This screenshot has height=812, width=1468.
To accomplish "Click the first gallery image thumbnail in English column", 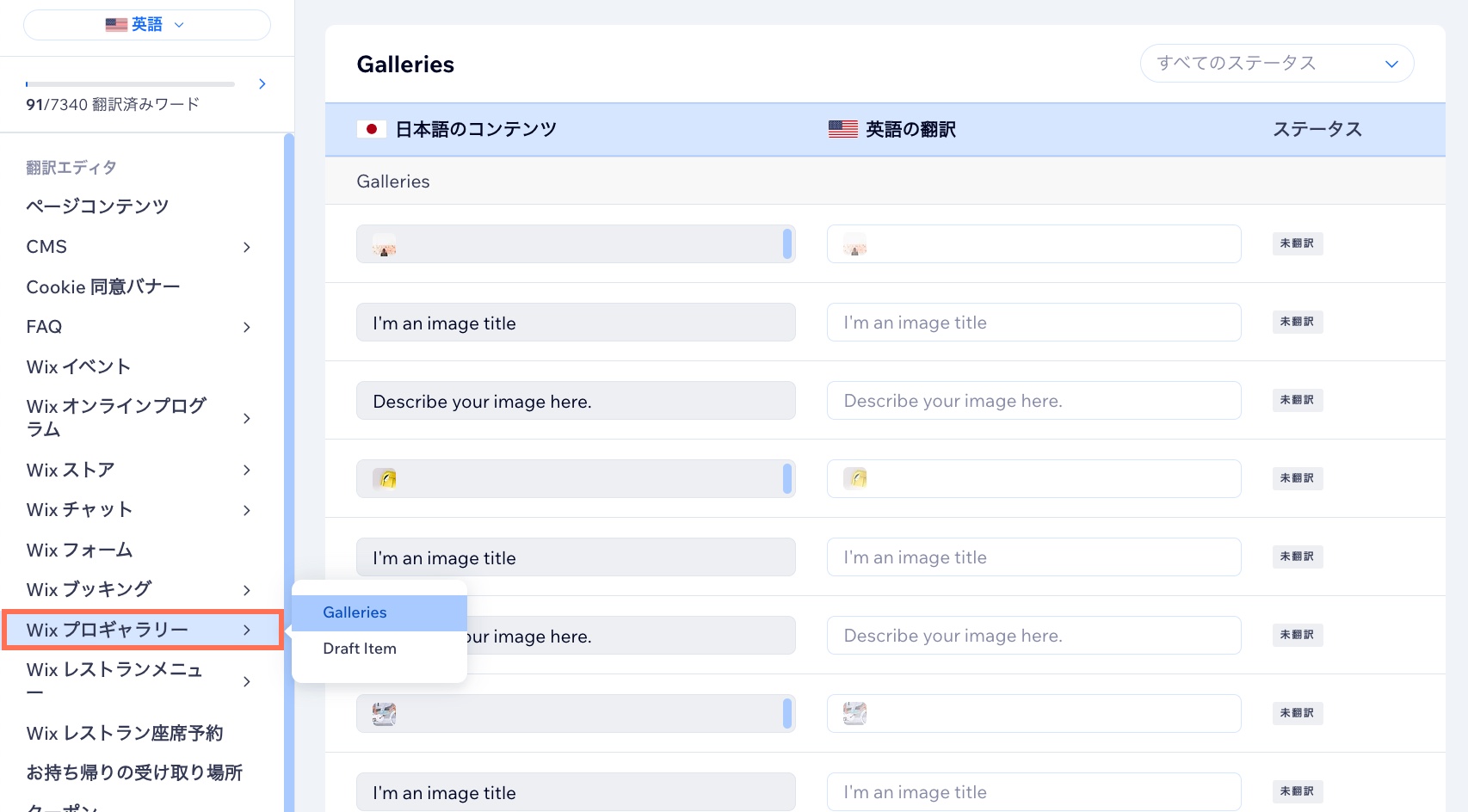I will pos(854,245).
